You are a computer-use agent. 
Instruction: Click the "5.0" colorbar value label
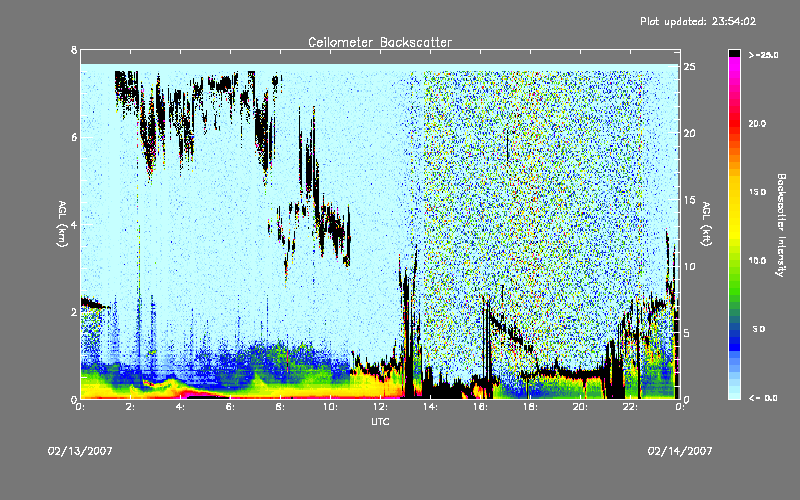coord(759,330)
